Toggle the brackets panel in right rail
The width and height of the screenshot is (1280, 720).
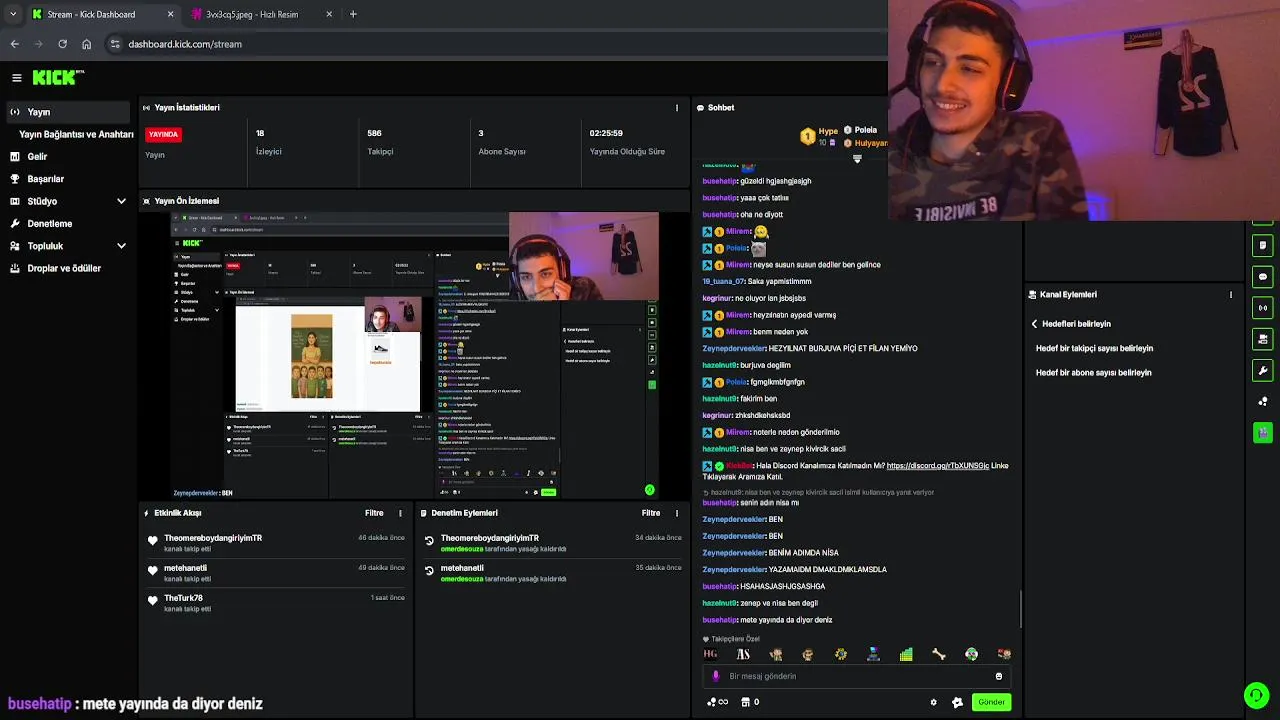click(x=1263, y=308)
